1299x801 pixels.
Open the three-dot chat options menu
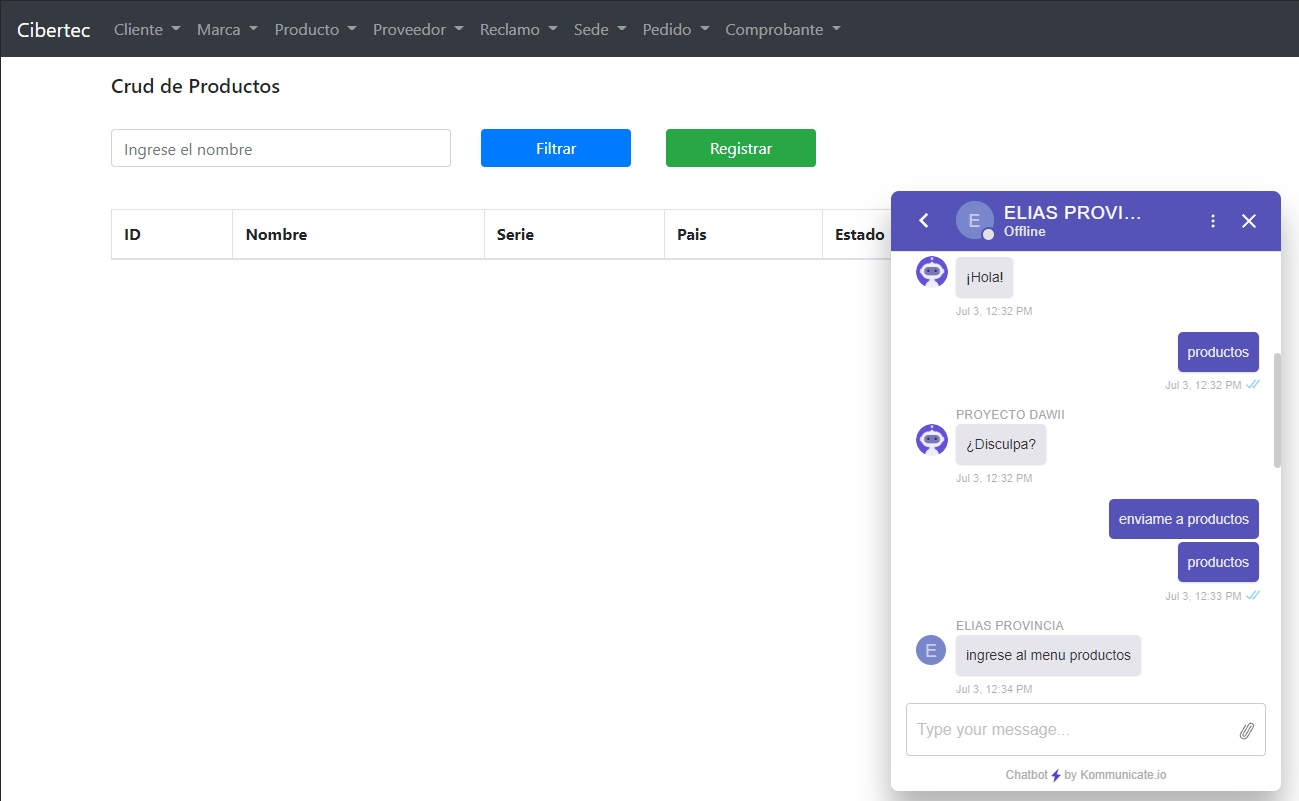tap(1213, 221)
